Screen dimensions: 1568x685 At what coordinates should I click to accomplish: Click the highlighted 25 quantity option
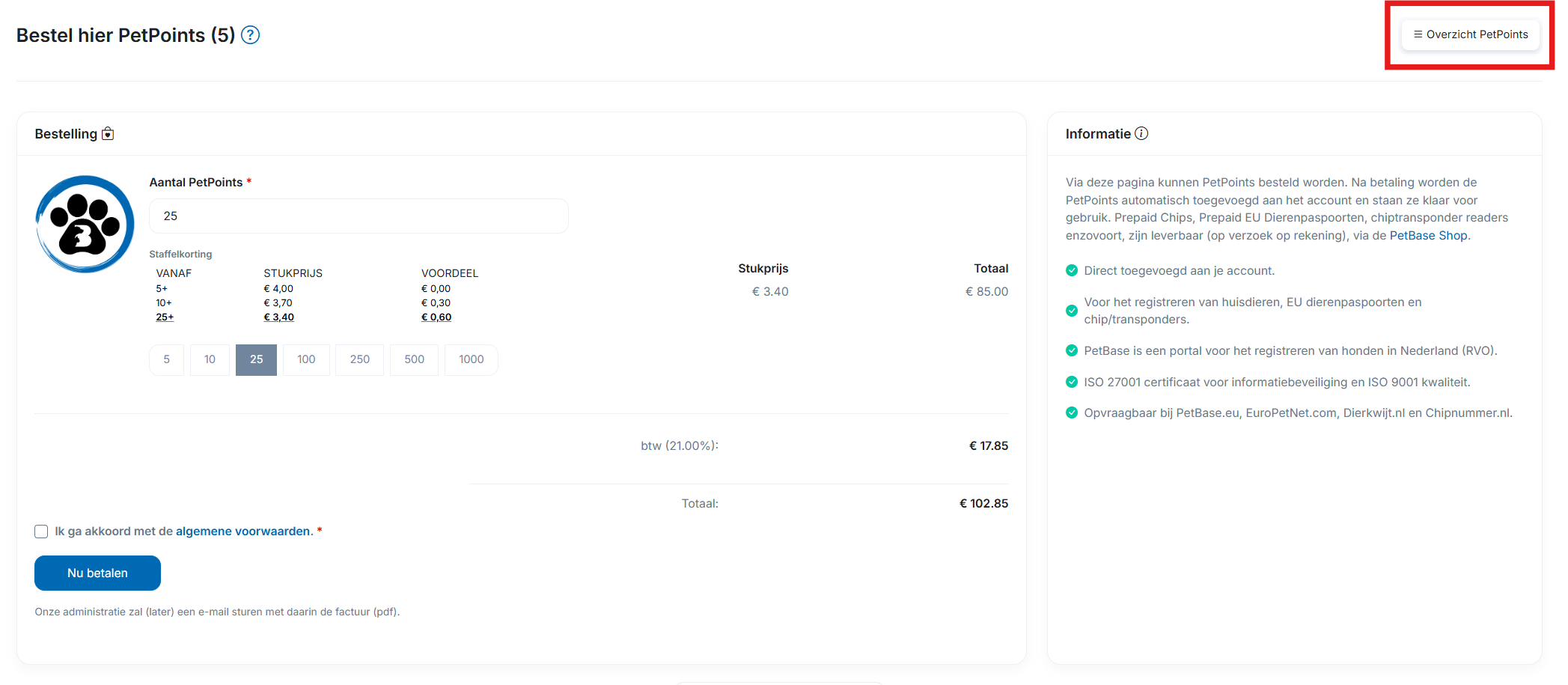click(x=256, y=360)
